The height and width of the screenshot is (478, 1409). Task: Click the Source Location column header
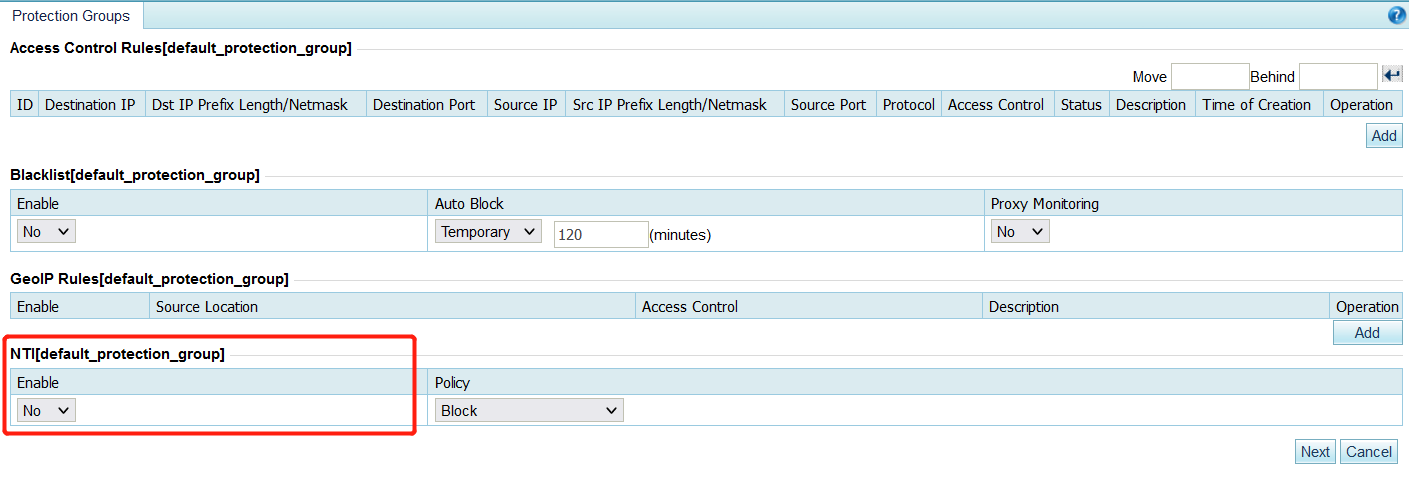207,307
